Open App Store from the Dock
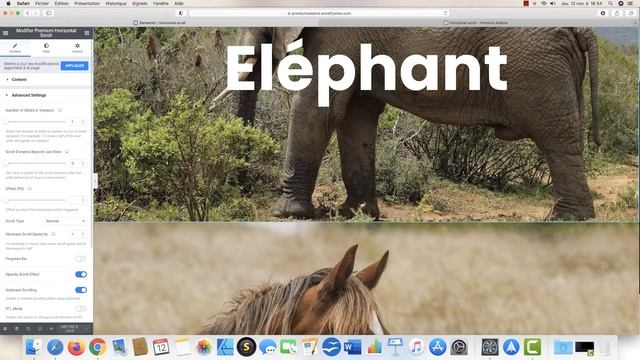Viewport: 640px width, 360px height. [438, 347]
